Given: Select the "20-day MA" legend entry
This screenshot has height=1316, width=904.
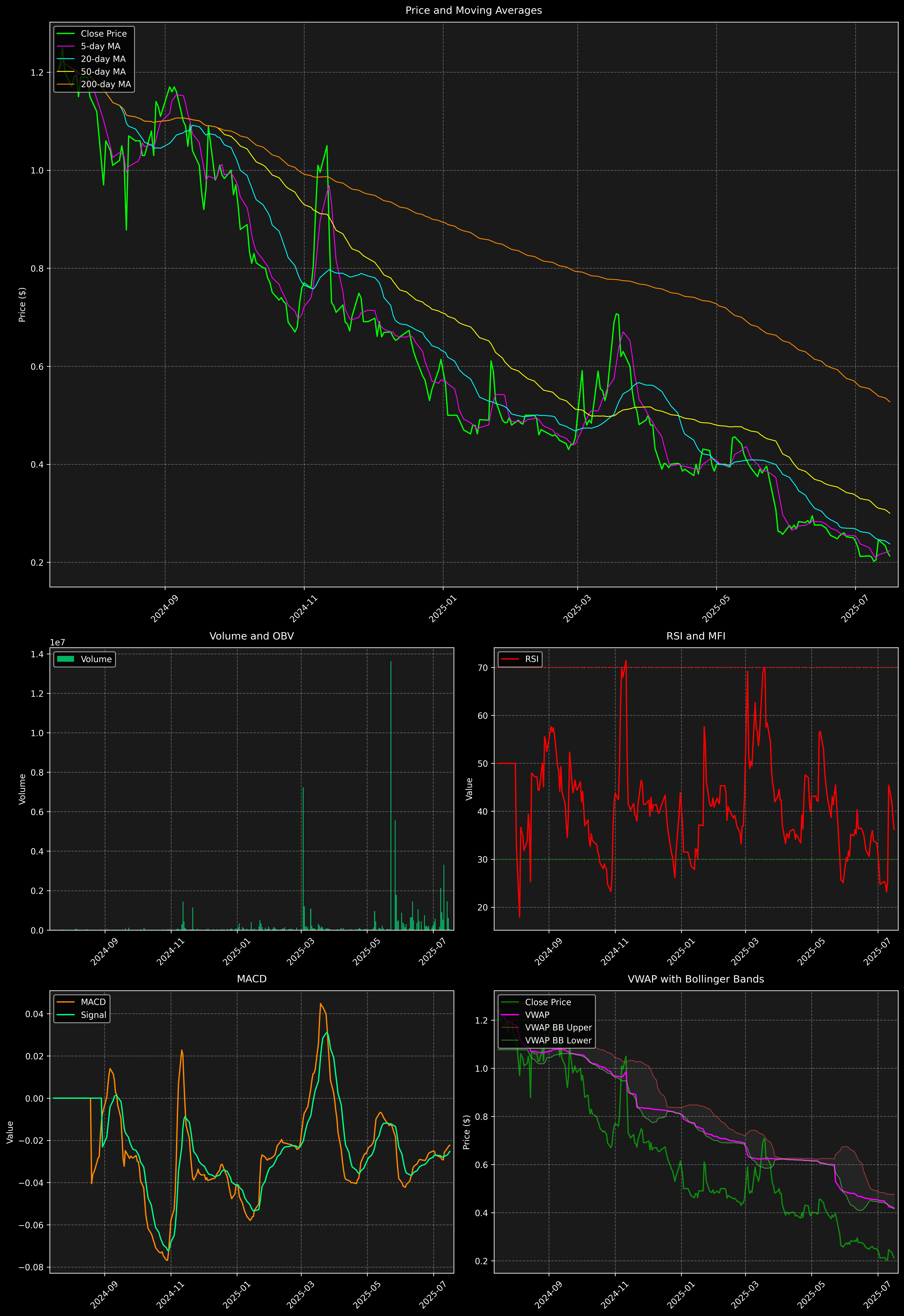Looking at the screenshot, I should click(x=103, y=59).
